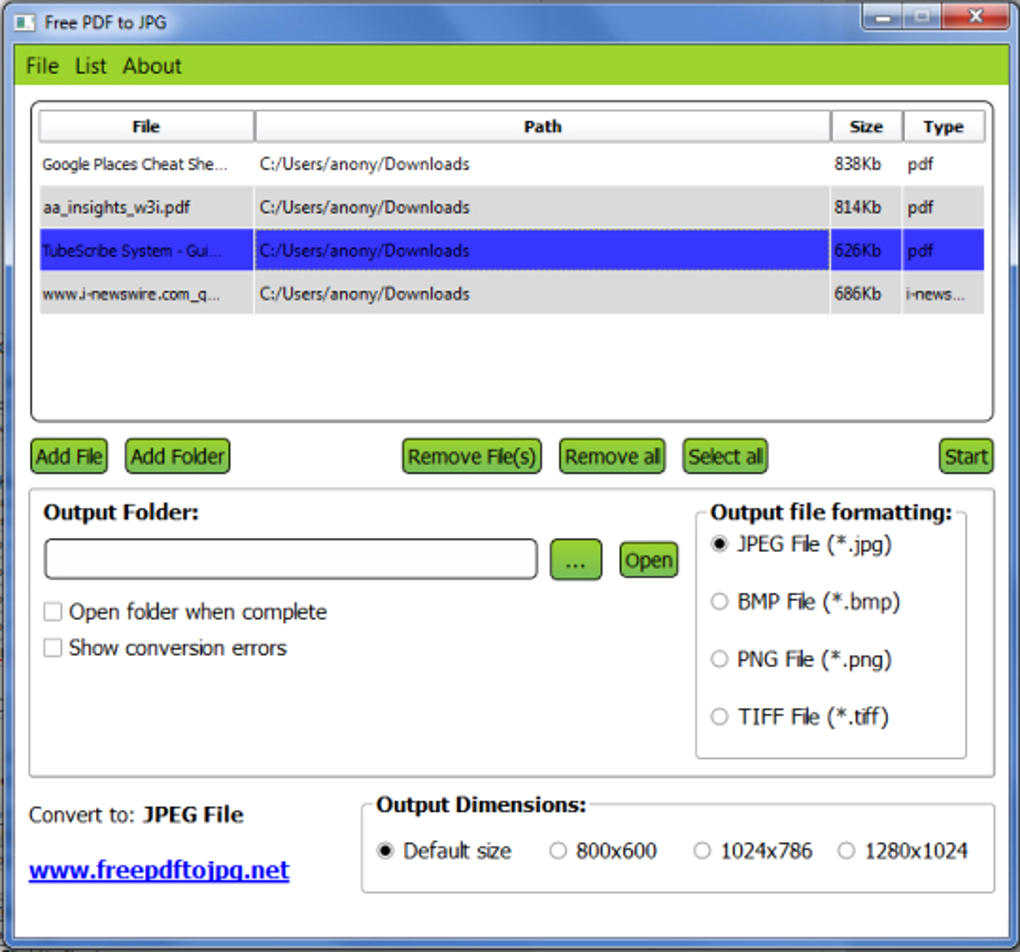Click the Output Folder text field

tap(290, 559)
